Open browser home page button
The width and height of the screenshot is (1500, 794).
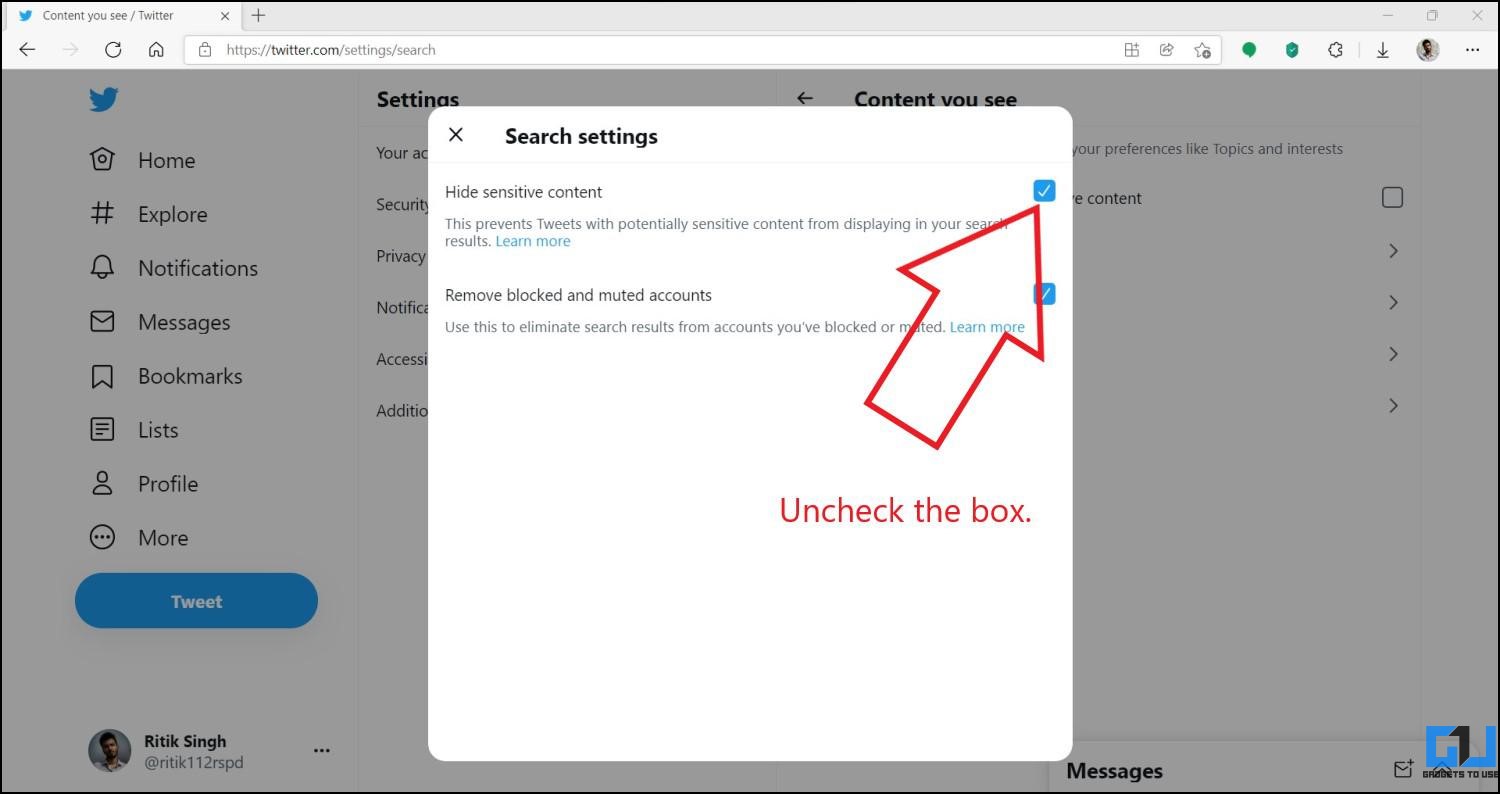[156, 50]
